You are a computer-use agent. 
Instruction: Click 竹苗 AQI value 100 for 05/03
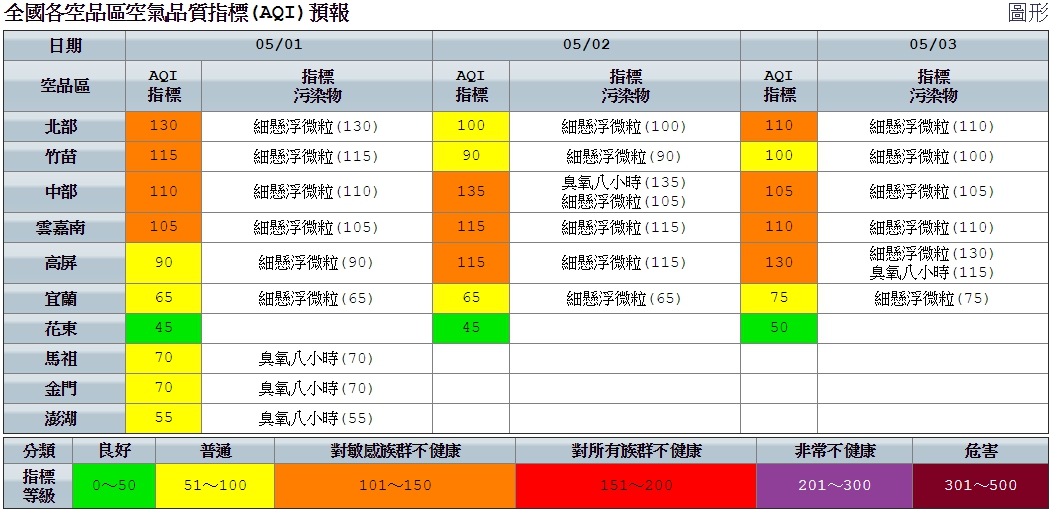point(779,157)
